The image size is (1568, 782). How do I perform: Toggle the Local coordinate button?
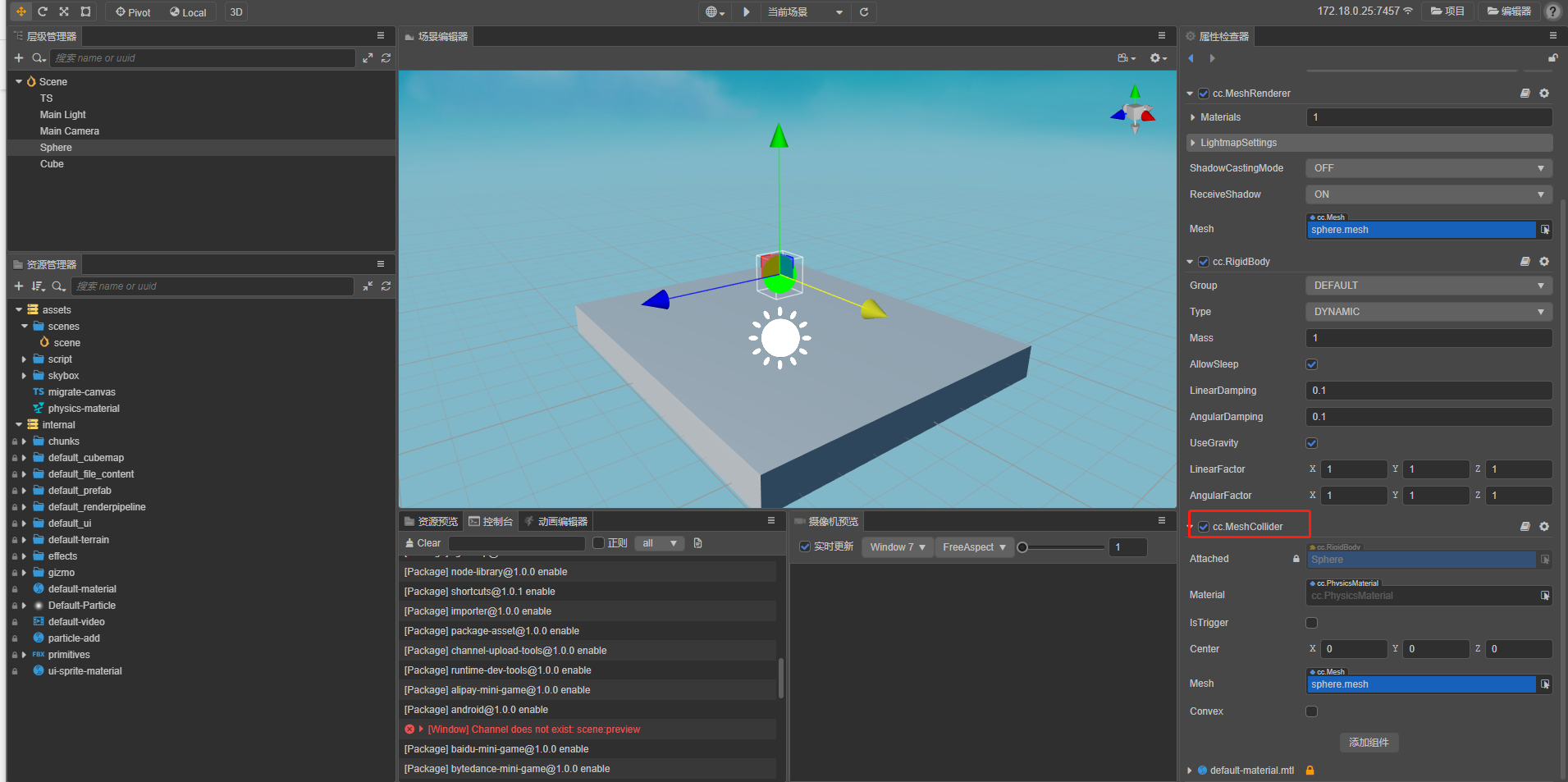coord(188,11)
